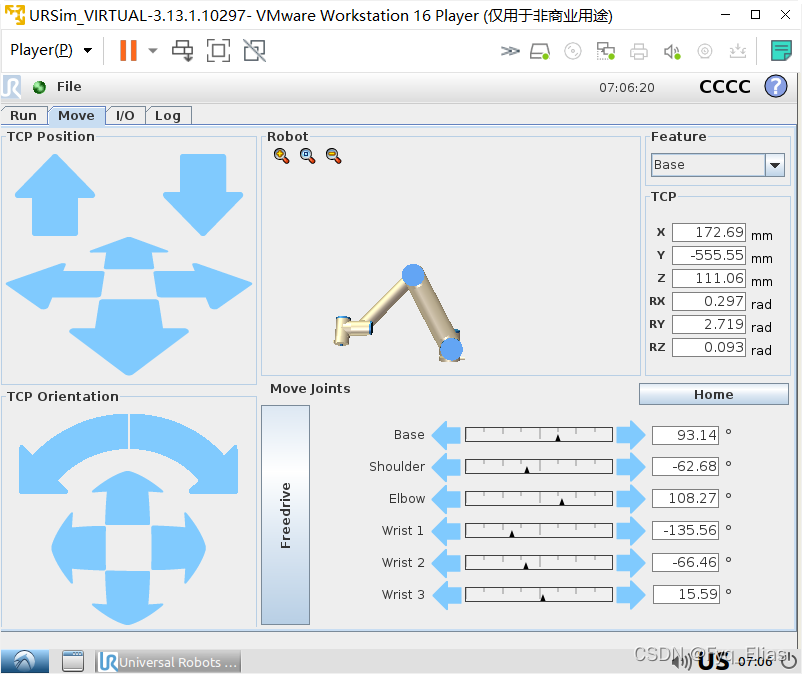
Task: Click the VMware printer device icon
Action: [639, 51]
